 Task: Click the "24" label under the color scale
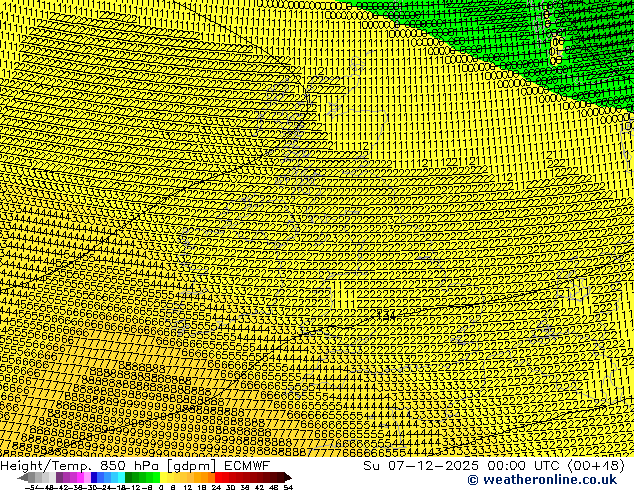click(x=216, y=487)
